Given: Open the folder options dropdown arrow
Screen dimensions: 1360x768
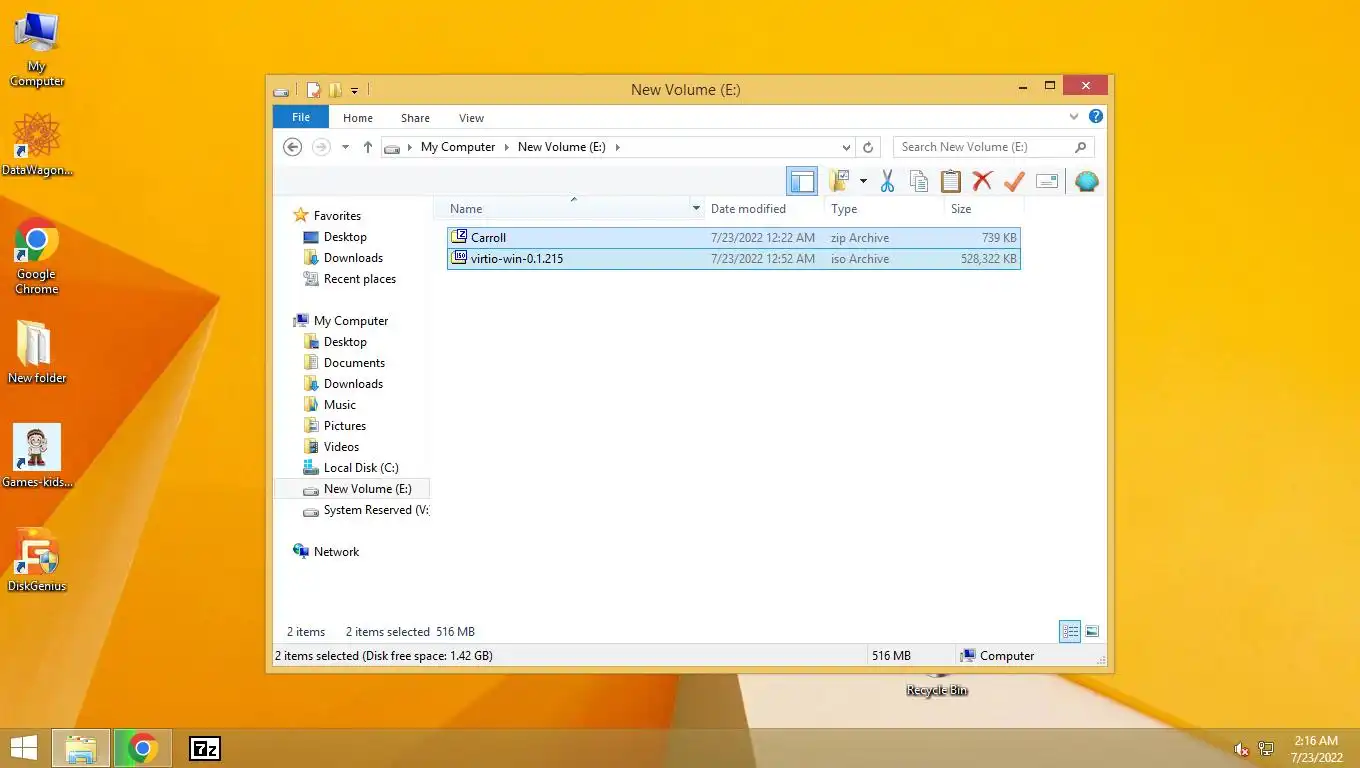Looking at the screenshot, I should coord(863,181).
